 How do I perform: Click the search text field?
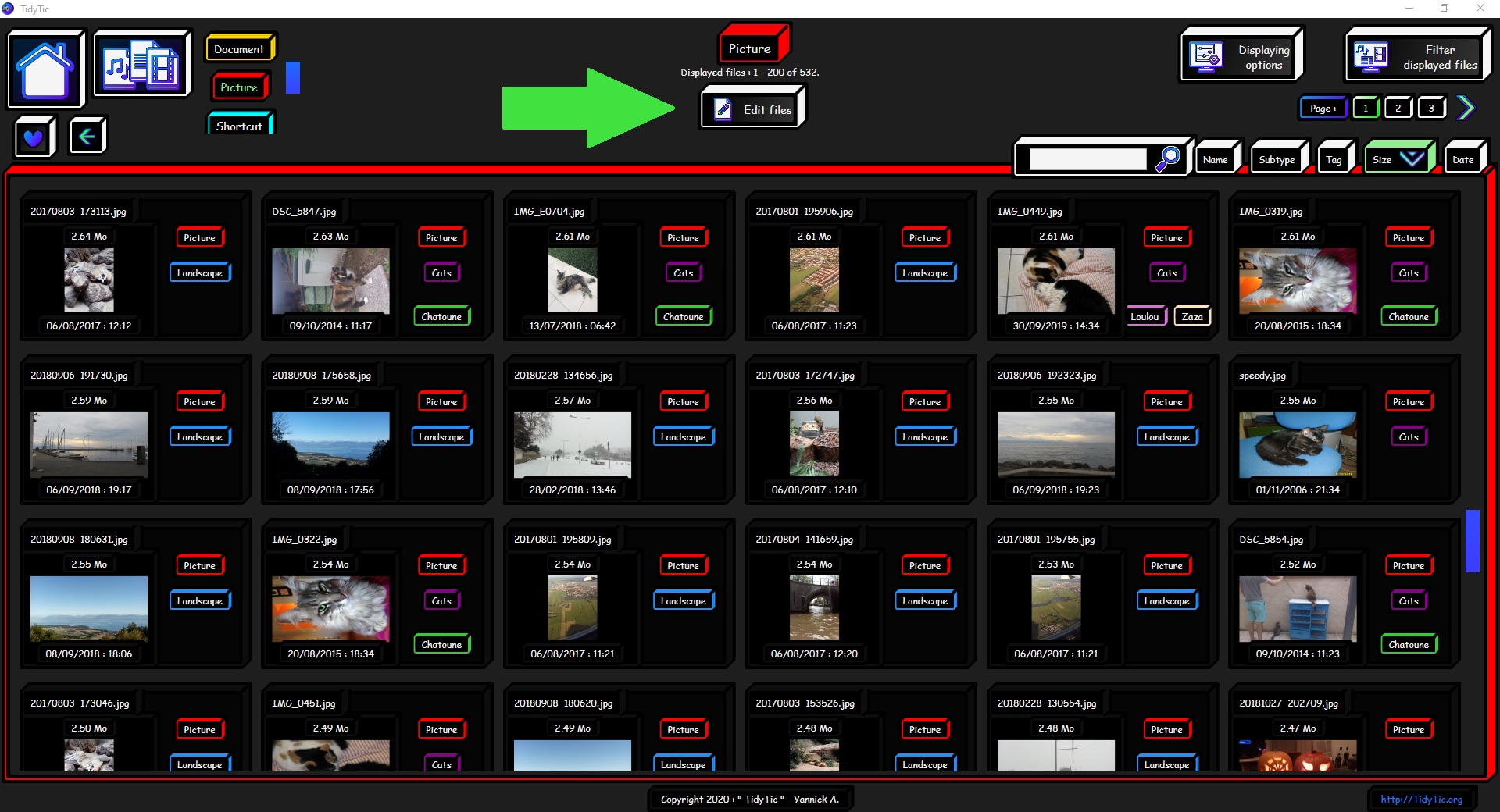[1087, 158]
